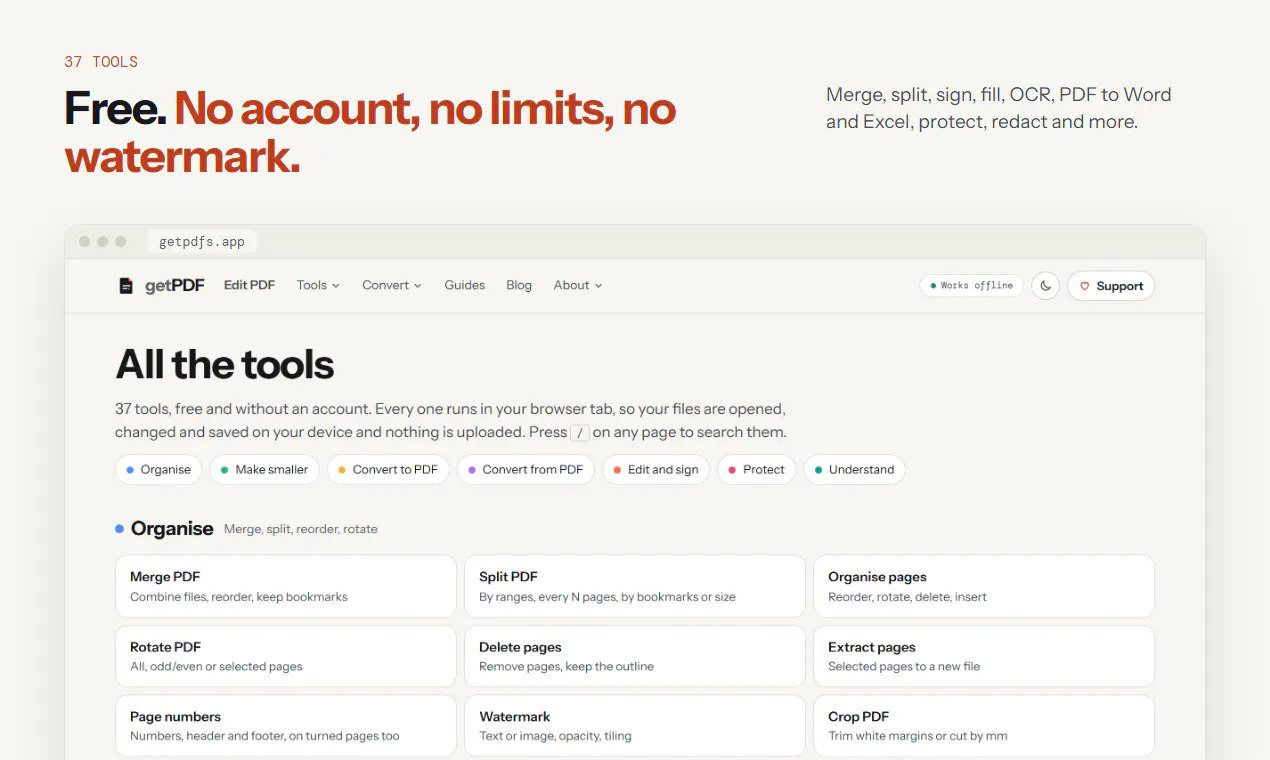This screenshot has height=760, width=1270.
Task: Select the Make smaller category chip
Action: tap(265, 470)
